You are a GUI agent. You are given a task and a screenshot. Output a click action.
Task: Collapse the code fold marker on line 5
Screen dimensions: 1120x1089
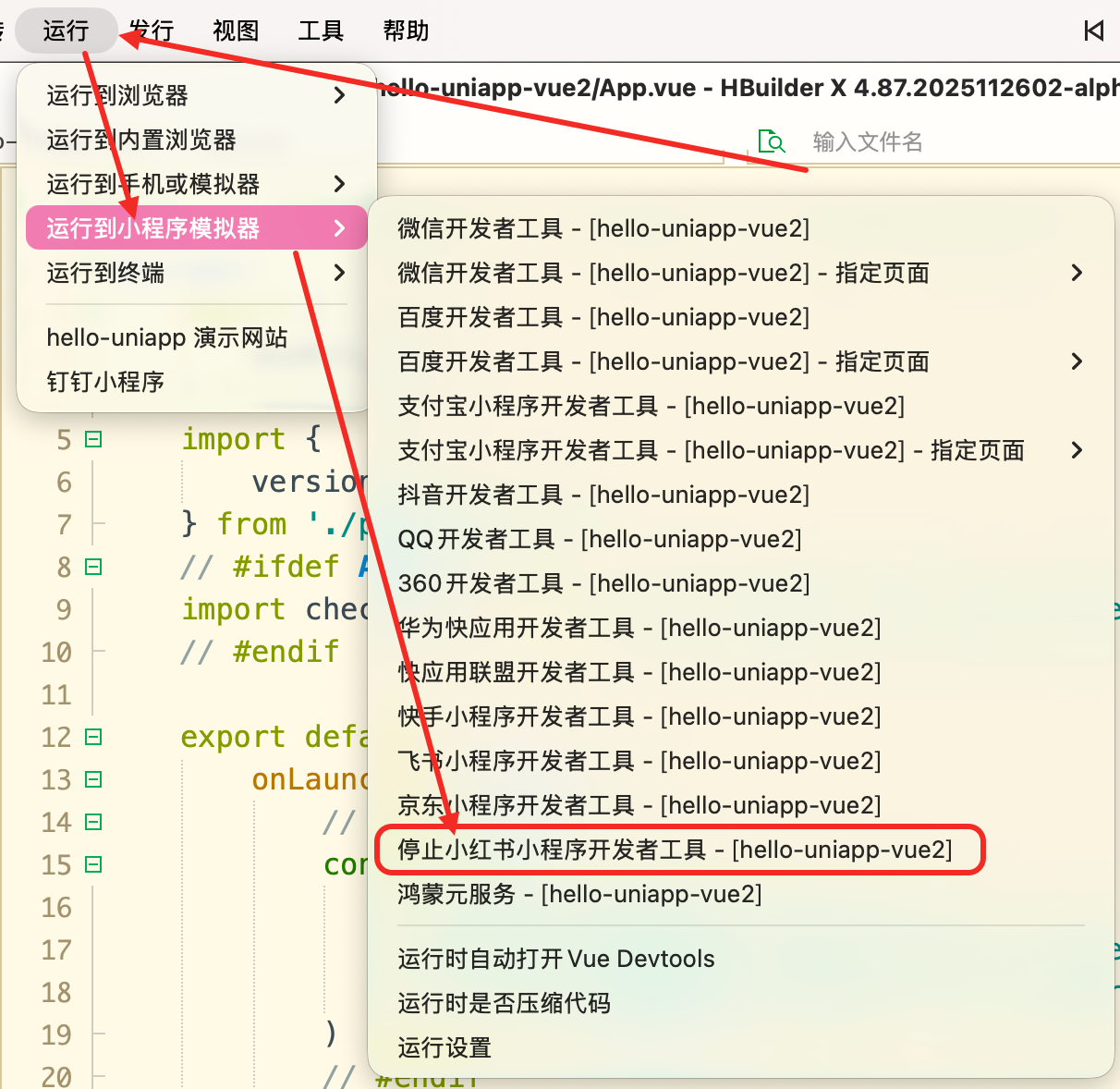coord(93,439)
